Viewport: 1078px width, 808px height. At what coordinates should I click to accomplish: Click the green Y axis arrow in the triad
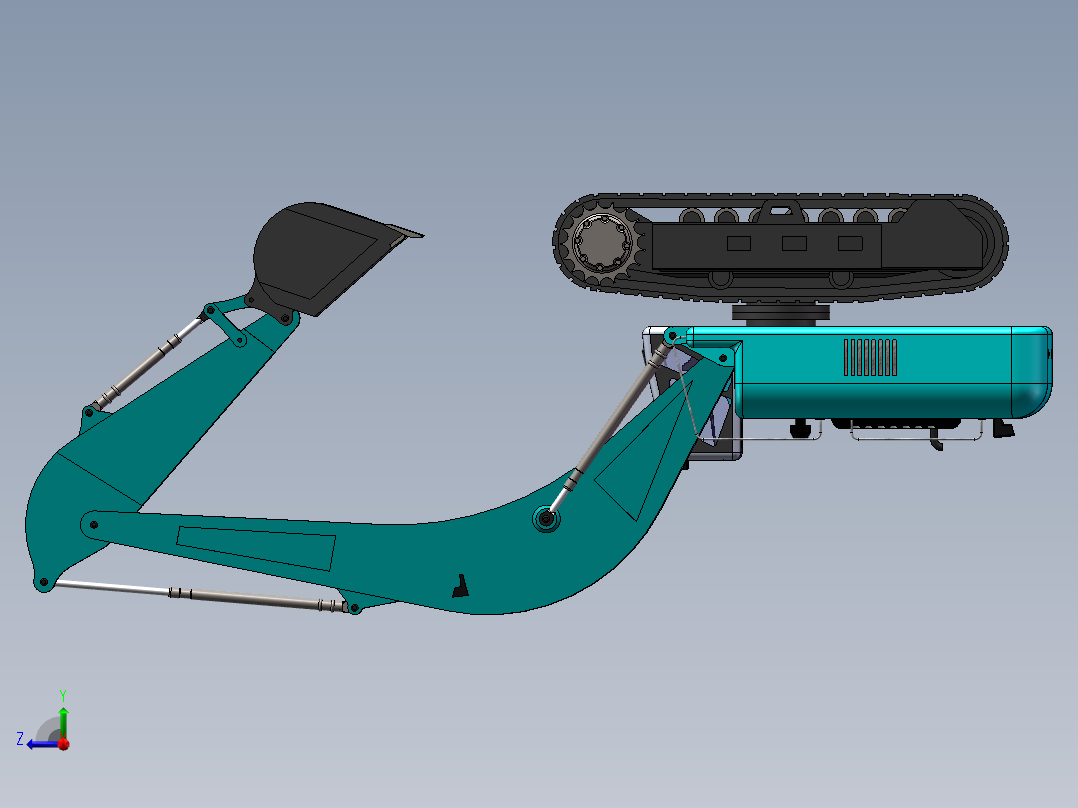pyautogui.click(x=63, y=712)
